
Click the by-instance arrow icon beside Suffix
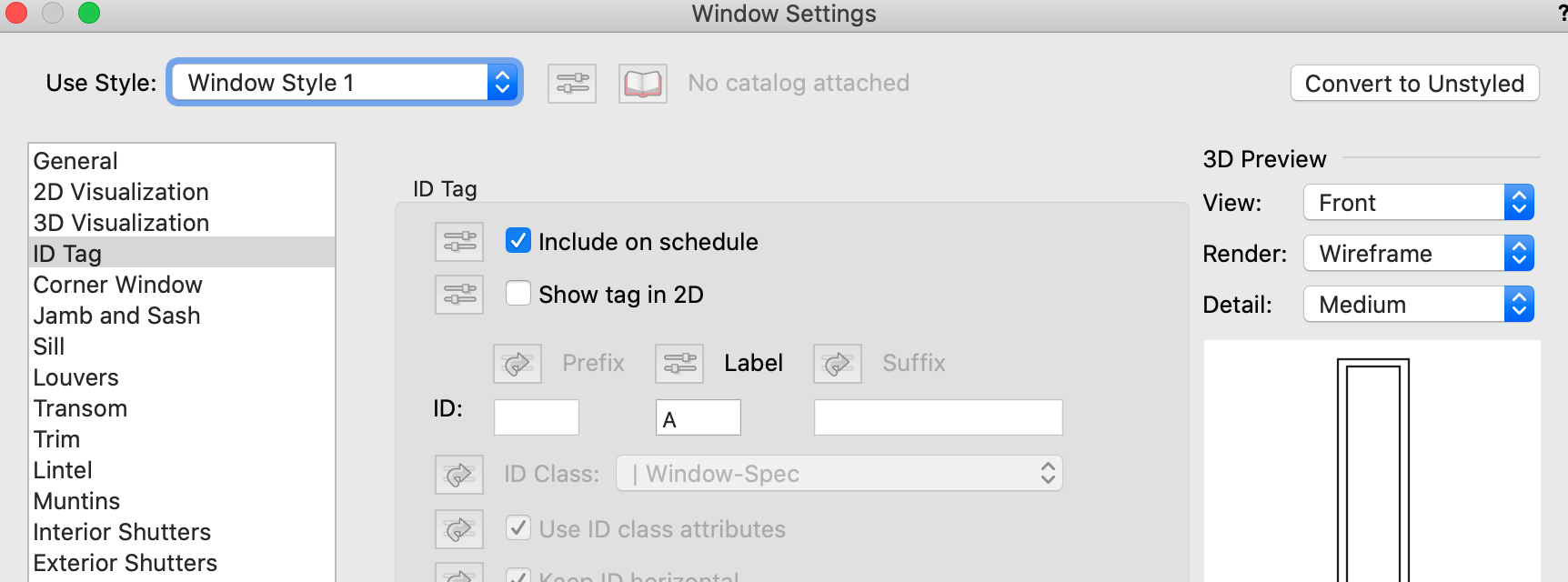tap(836, 363)
